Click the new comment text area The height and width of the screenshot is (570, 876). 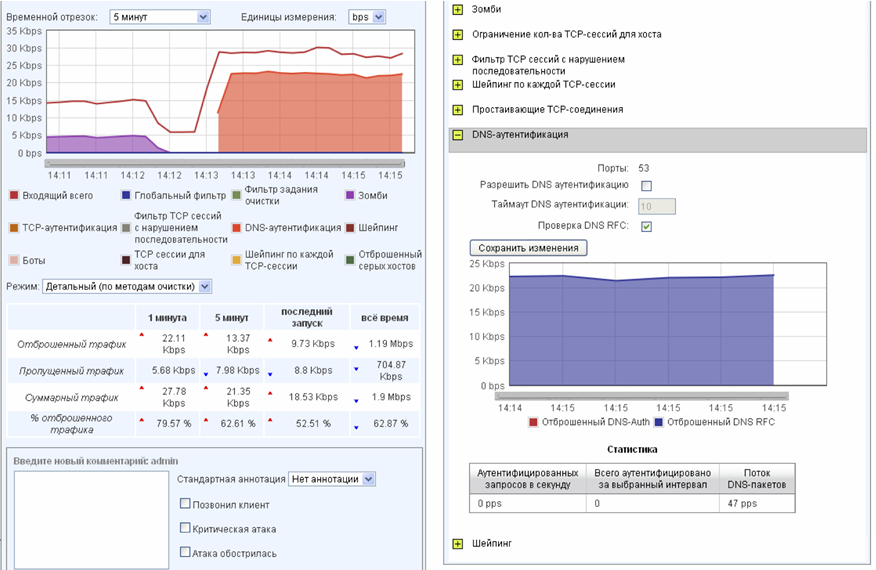click(x=92, y=520)
